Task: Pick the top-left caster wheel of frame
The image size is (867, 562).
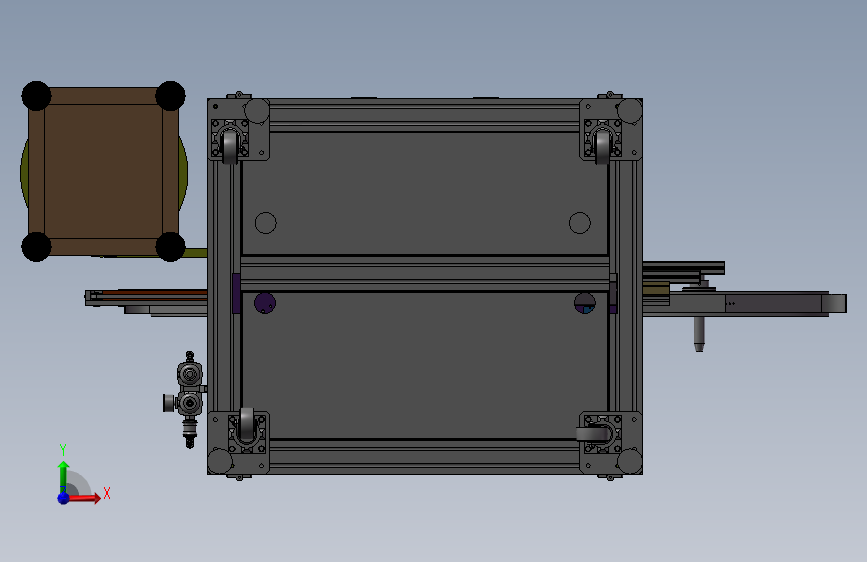Action: 229,146
